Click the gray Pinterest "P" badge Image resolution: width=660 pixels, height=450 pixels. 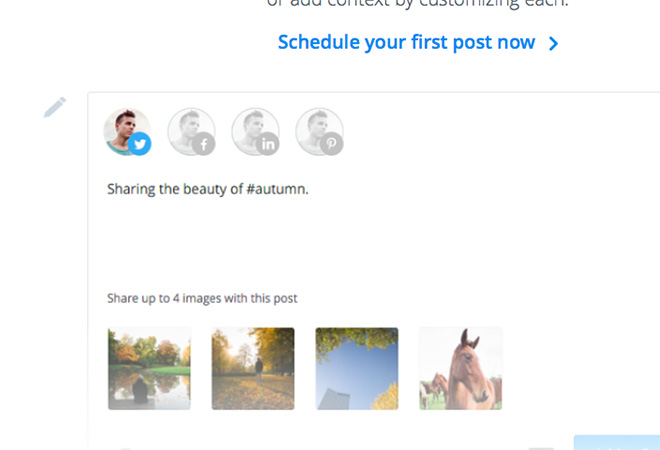pos(332,145)
